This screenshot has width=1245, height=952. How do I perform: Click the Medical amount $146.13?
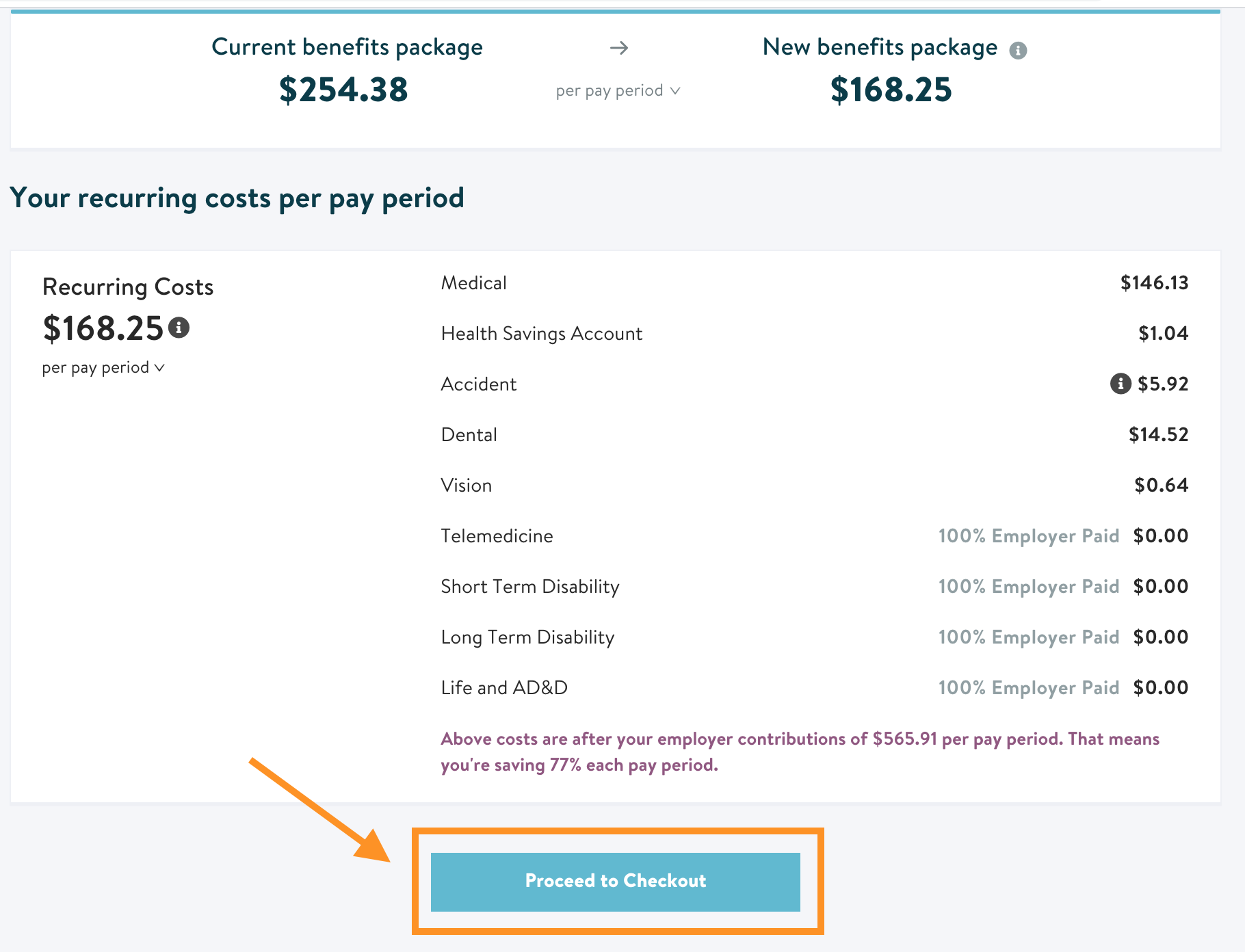pyautogui.click(x=1154, y=283)
